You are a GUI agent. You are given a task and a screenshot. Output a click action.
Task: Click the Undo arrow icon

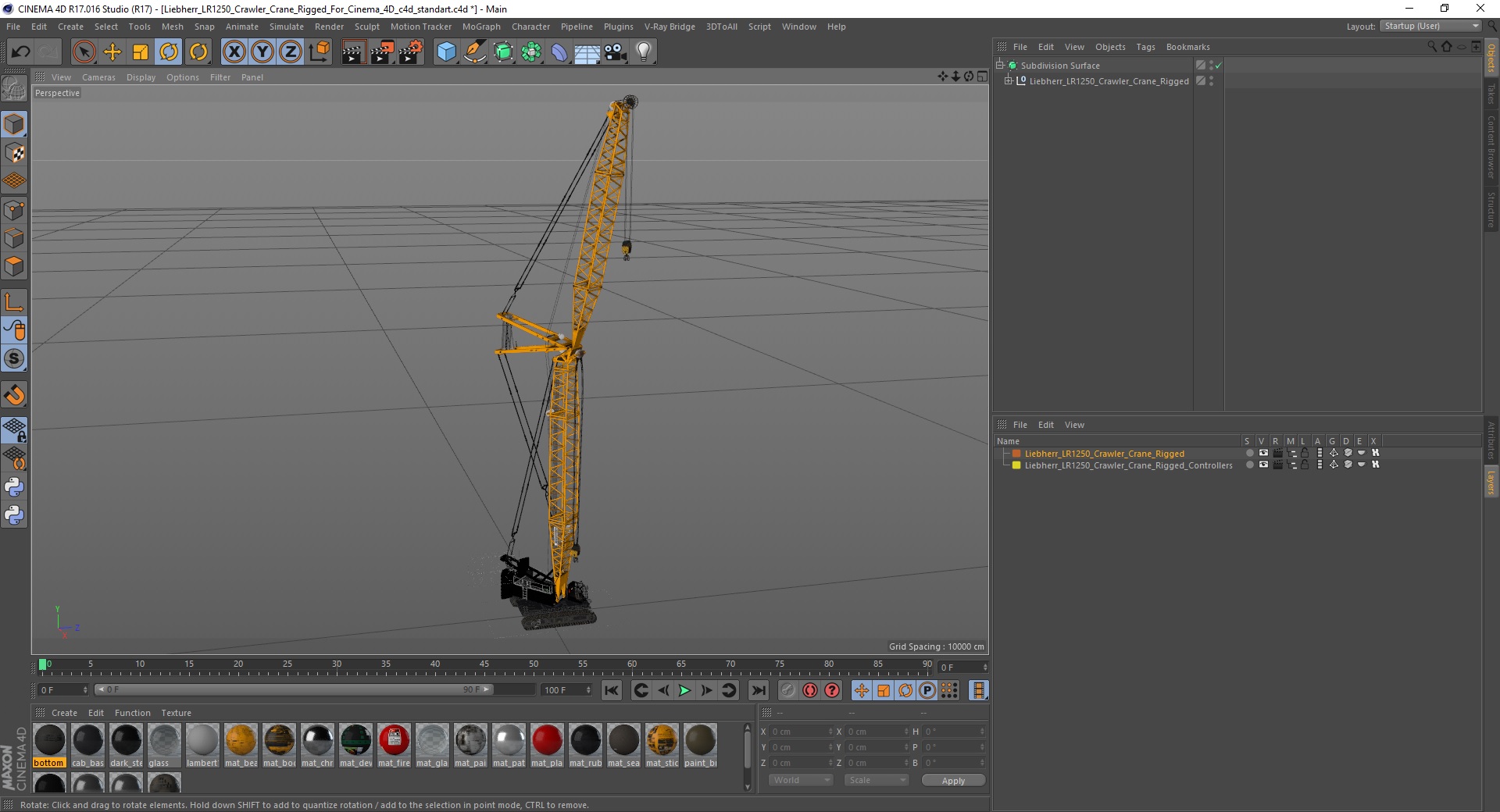21,52
